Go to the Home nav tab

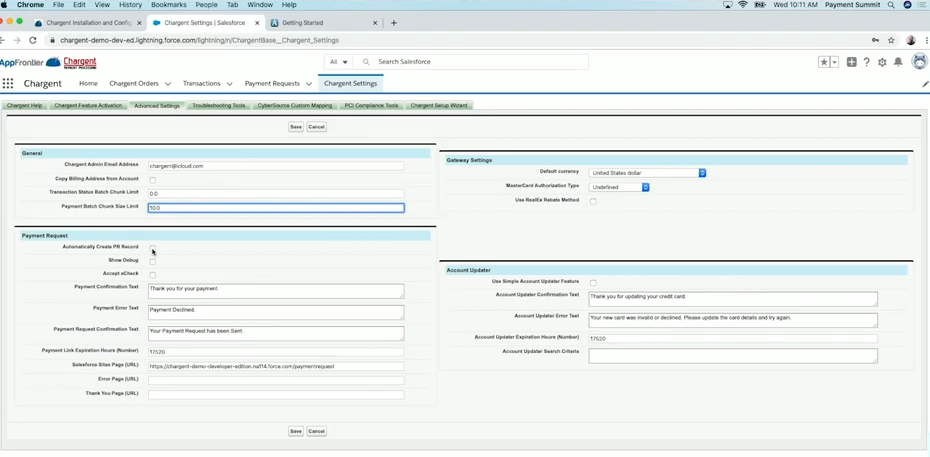(88, 84)
